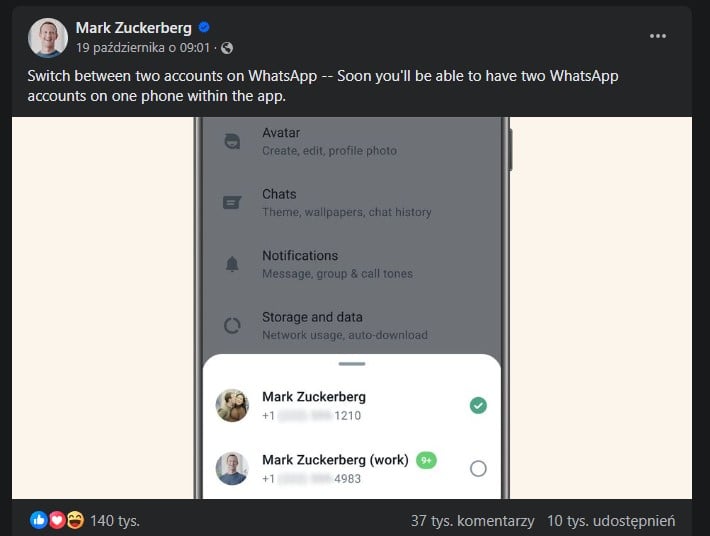
Task: Click the public audience globe icon
Action: point(227,48)
